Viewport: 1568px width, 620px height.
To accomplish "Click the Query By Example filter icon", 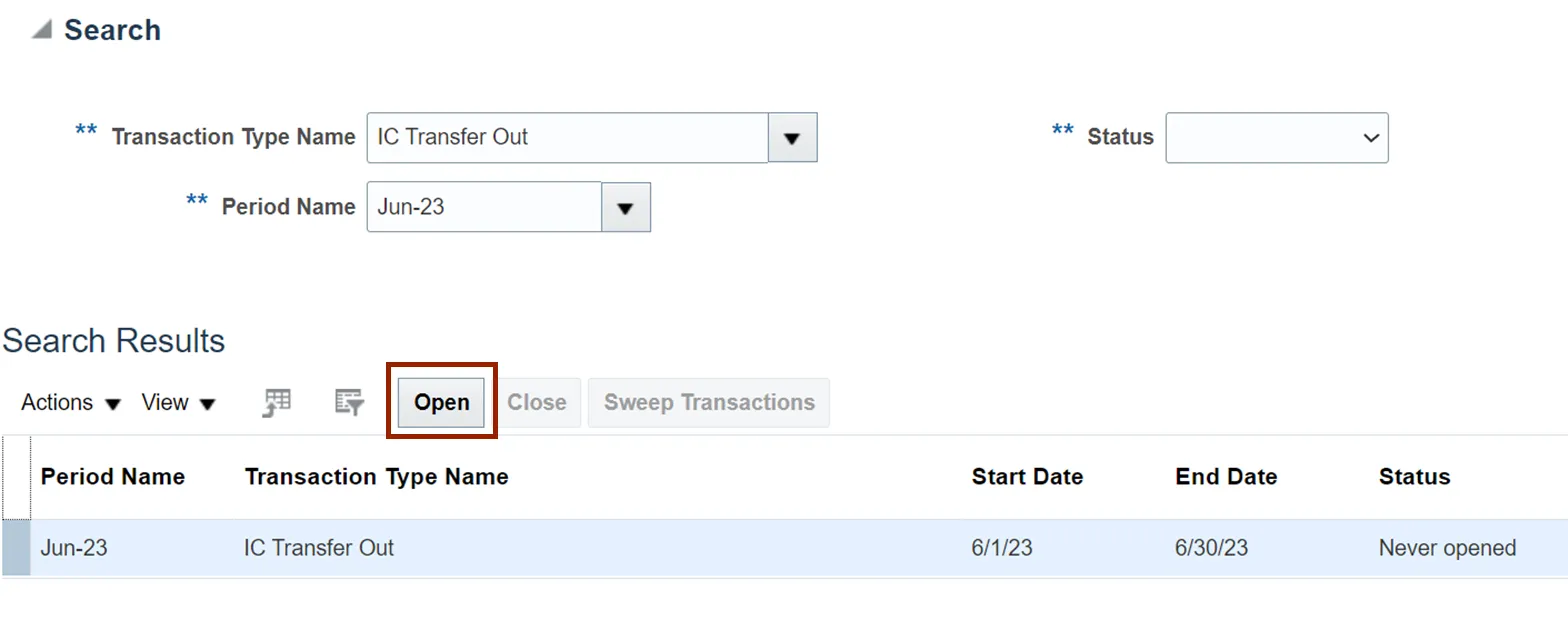I will click(x=349, y=402).
